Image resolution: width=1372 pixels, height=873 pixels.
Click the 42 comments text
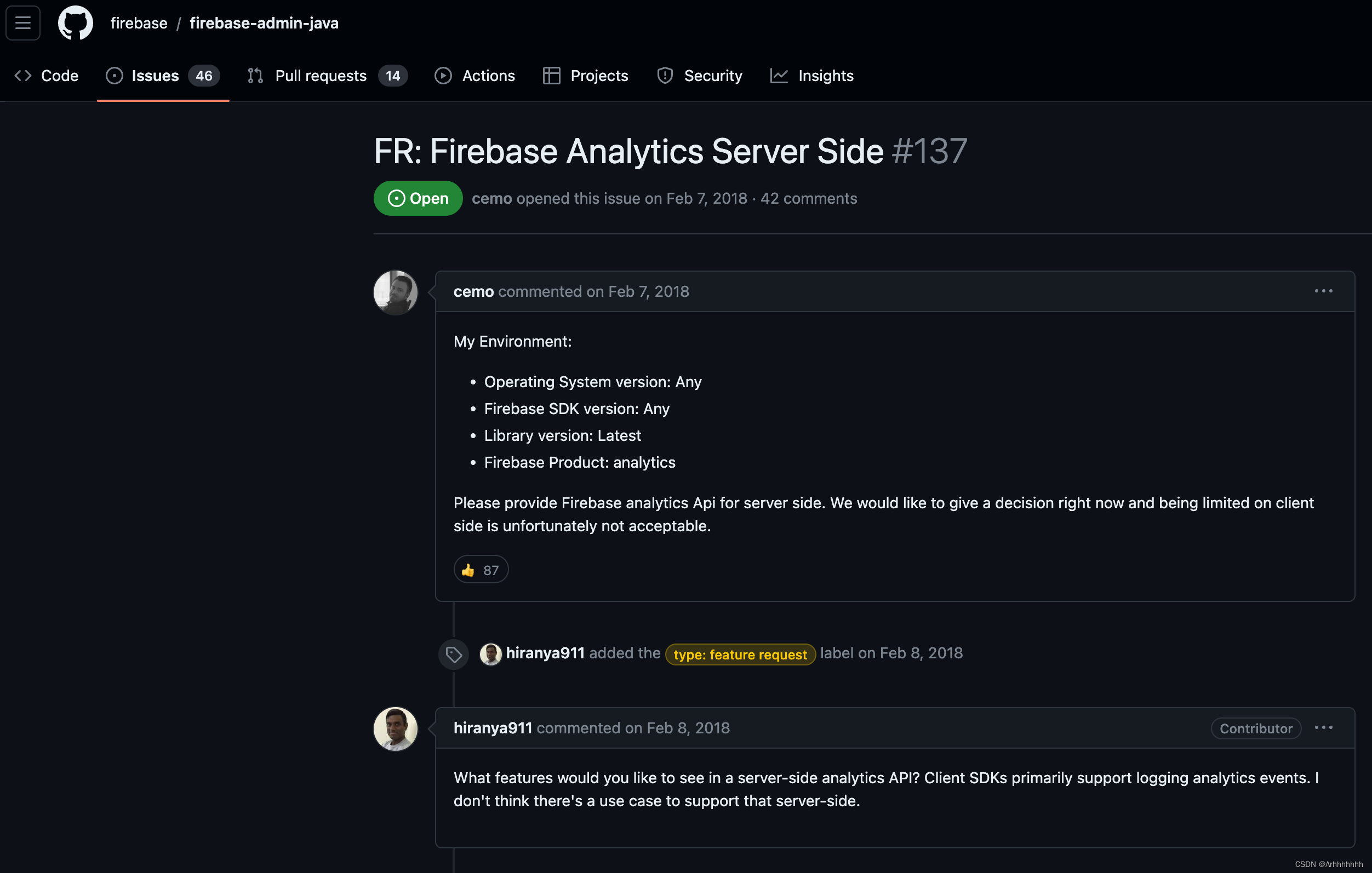pyautogui.click(x=809, y=198)
